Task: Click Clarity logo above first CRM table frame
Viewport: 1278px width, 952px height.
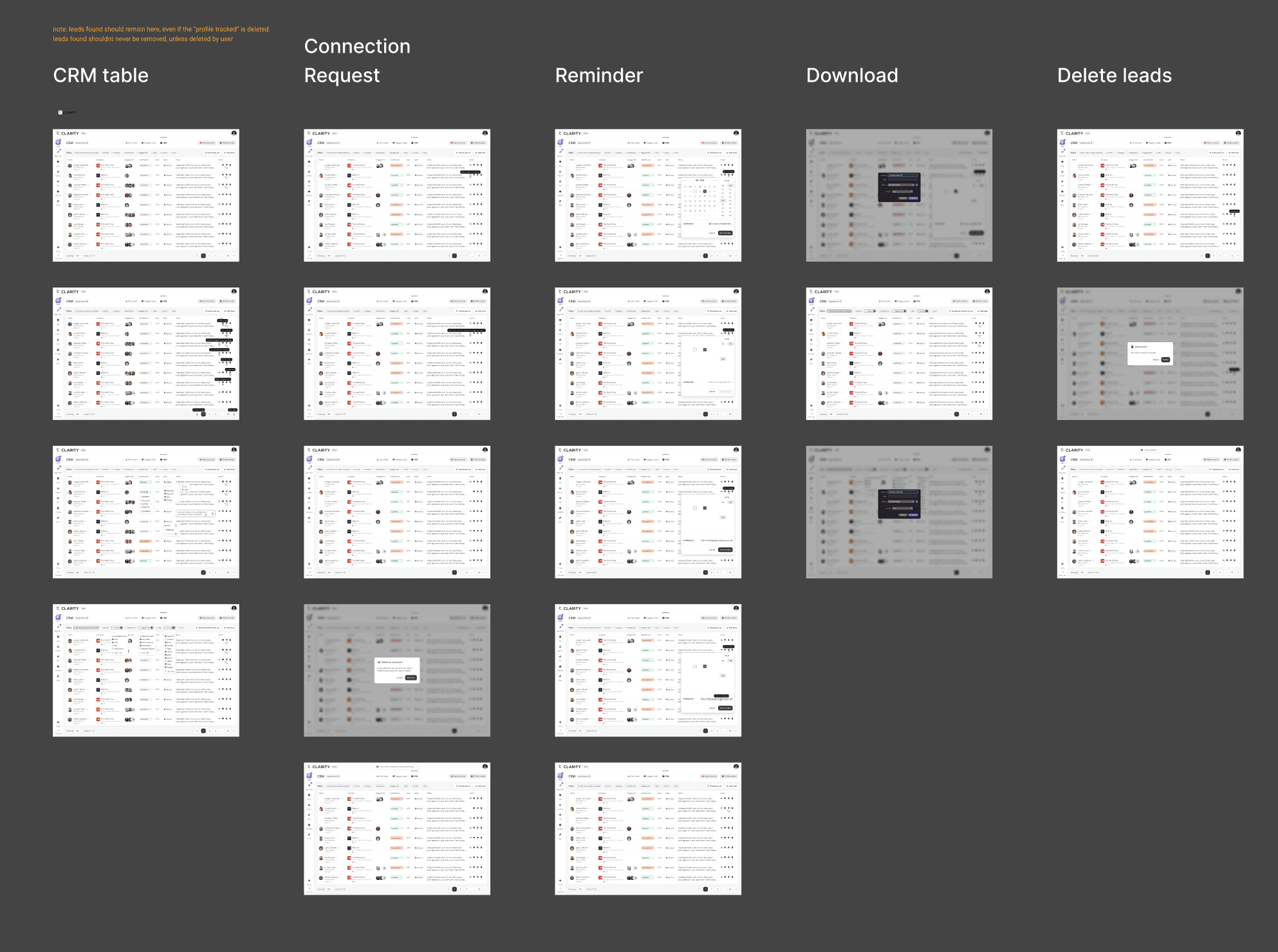Action: (x=67, y=113)
